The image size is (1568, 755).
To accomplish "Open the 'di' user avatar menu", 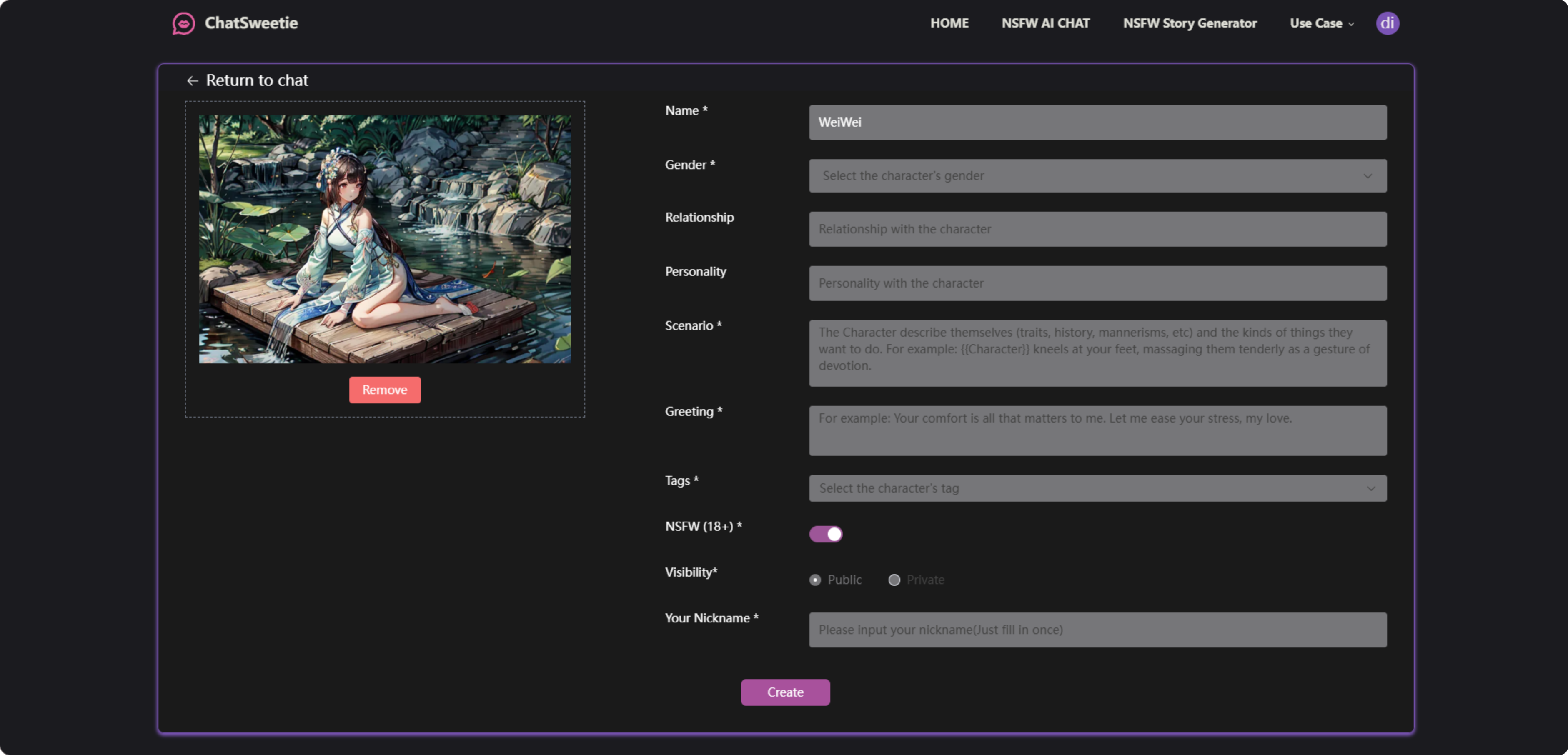I will click(x=1388, y=23).
